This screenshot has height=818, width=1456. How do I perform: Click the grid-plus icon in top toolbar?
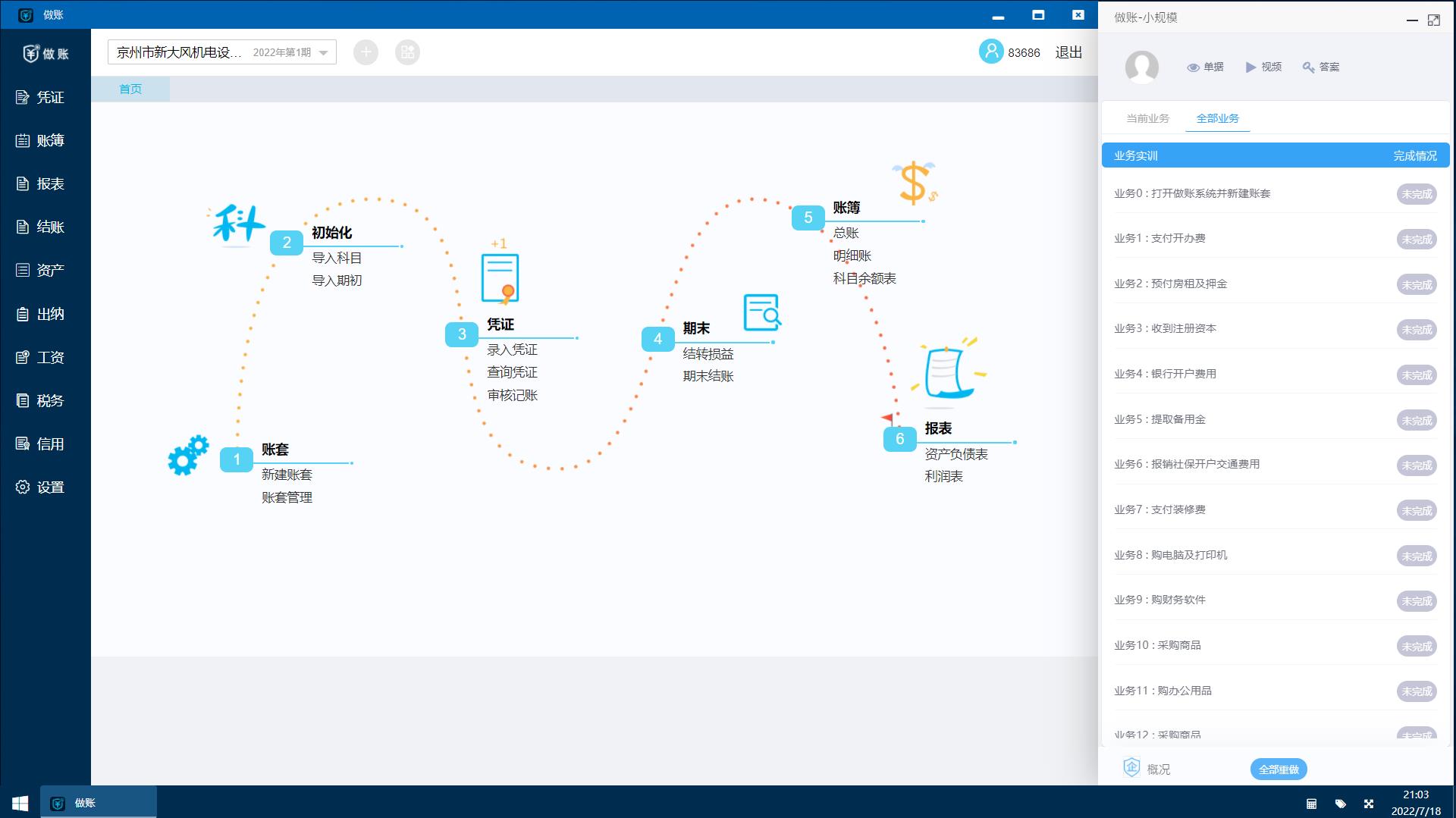click(x=407, y=52)
